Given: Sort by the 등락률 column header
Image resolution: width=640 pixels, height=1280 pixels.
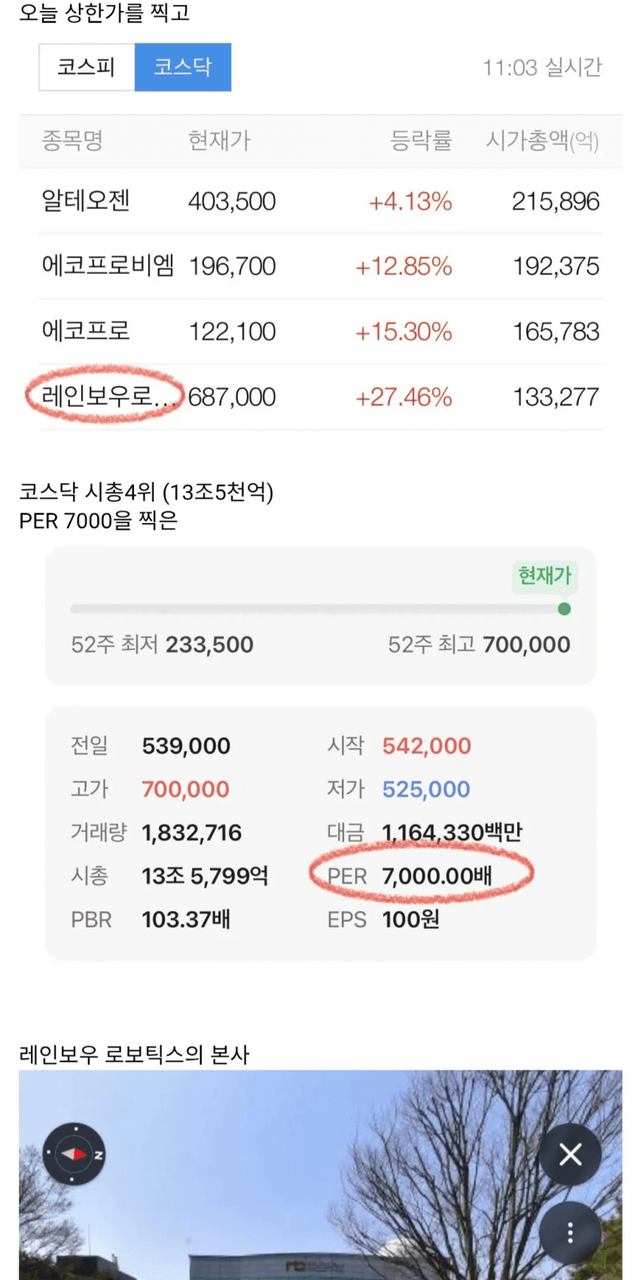Looking at the screenshot, I should point(421,141).
